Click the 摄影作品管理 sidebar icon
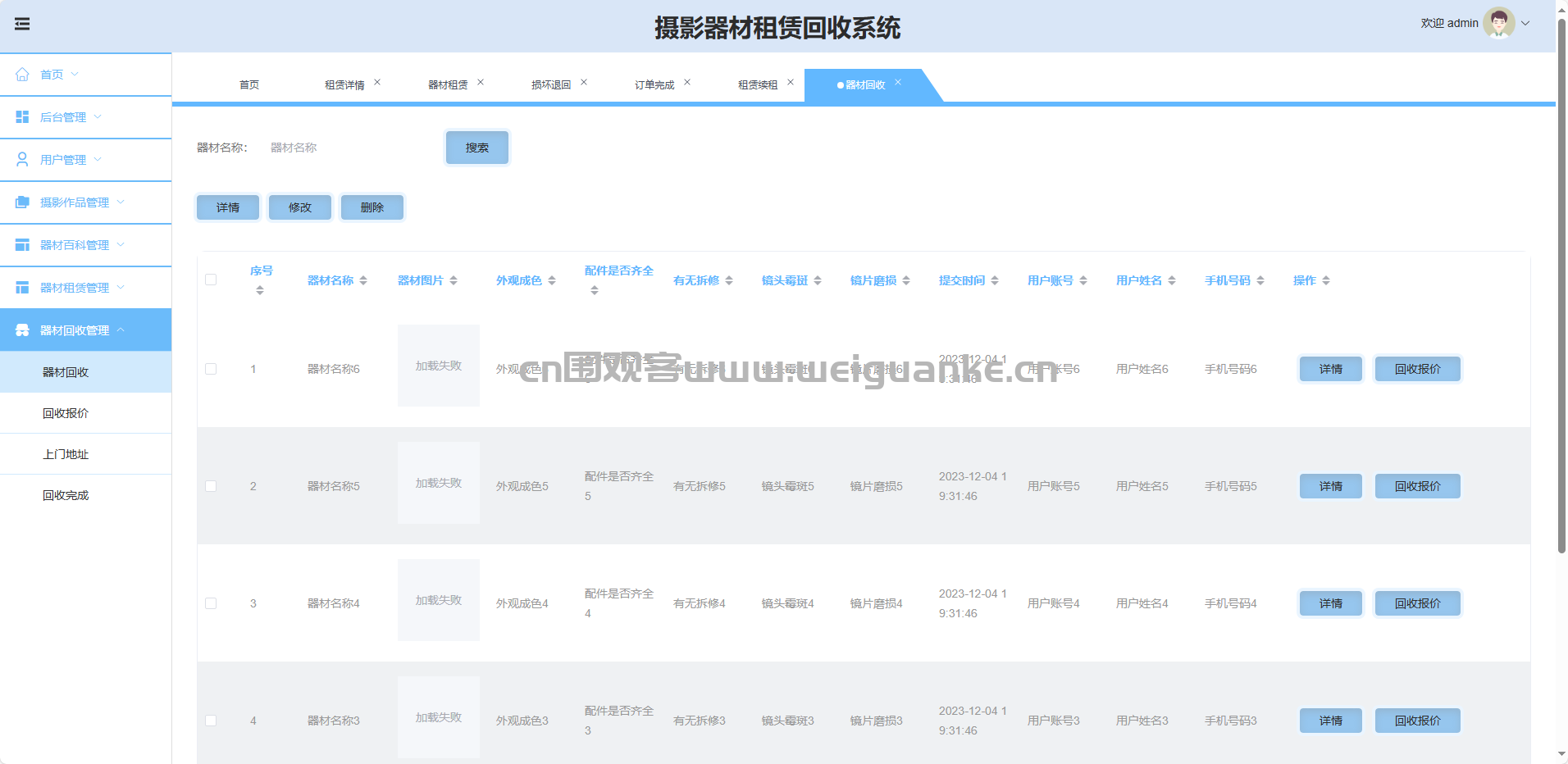This screenshot has height=764, width=1568. click(x=22, y=202)
